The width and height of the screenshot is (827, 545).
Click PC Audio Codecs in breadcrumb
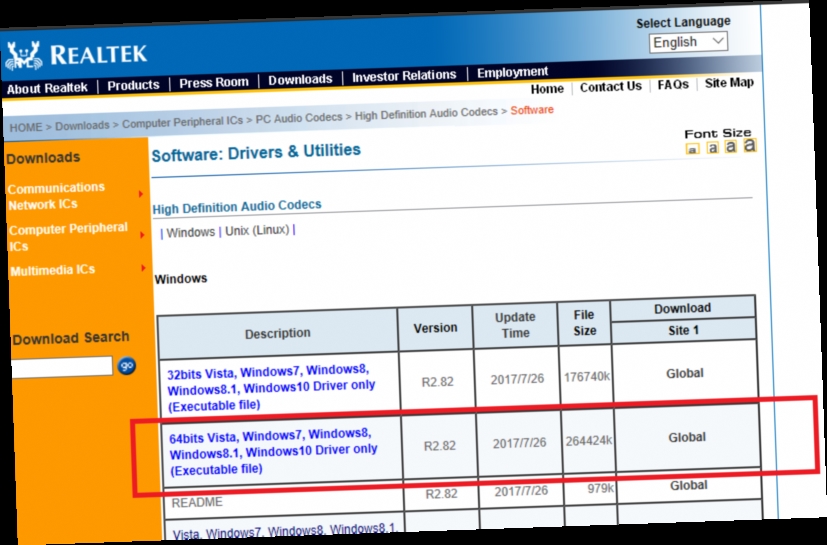pyautogui.click(x=299, y=118)
